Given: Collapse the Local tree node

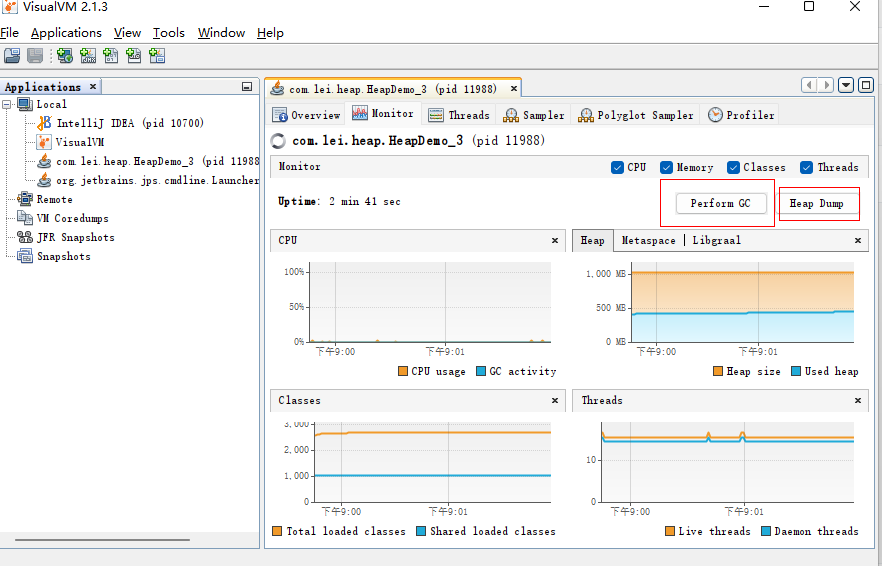Looking at the screenshot, I should (x=7, y=104).
